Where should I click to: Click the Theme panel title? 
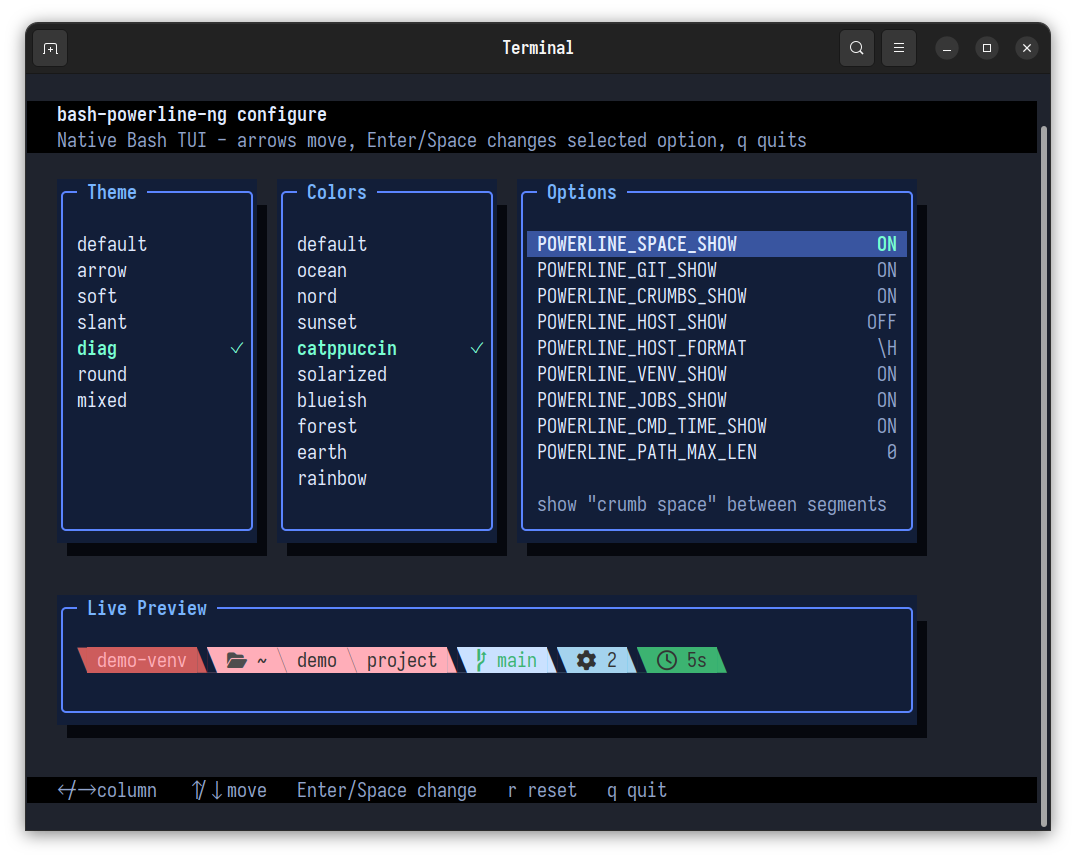[112, 192]
